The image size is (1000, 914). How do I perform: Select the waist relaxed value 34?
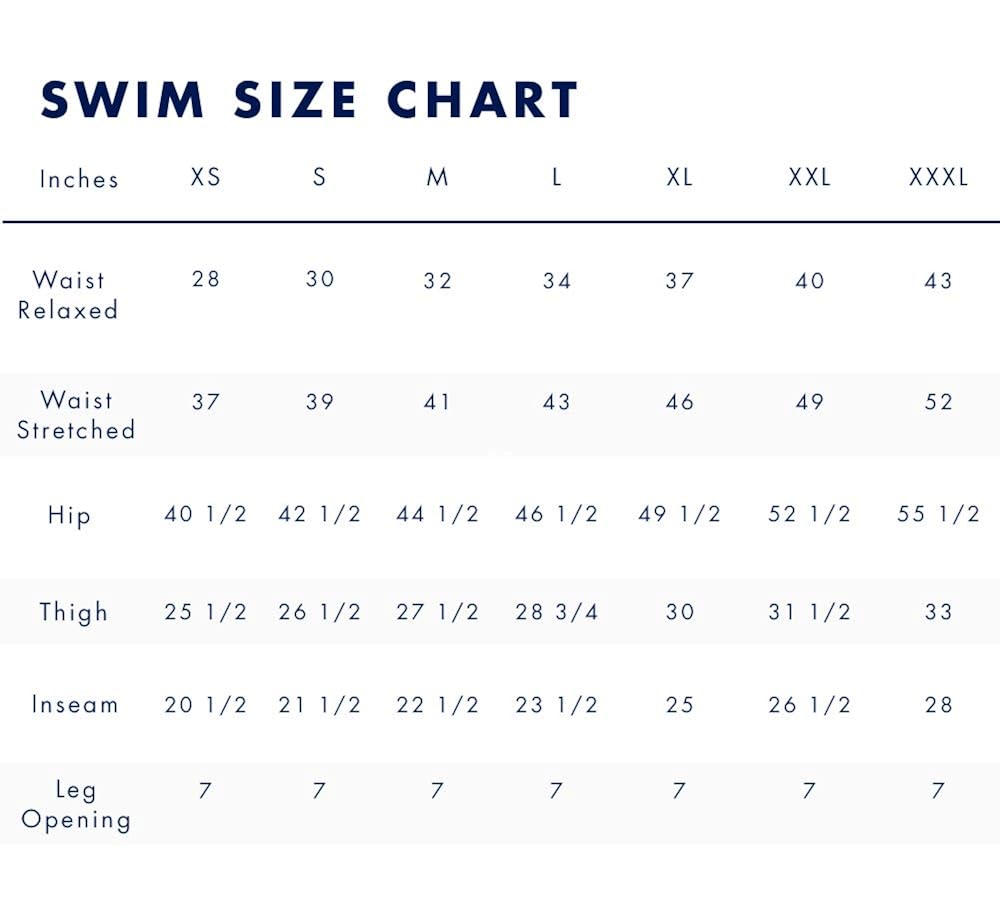pos(556,281)
